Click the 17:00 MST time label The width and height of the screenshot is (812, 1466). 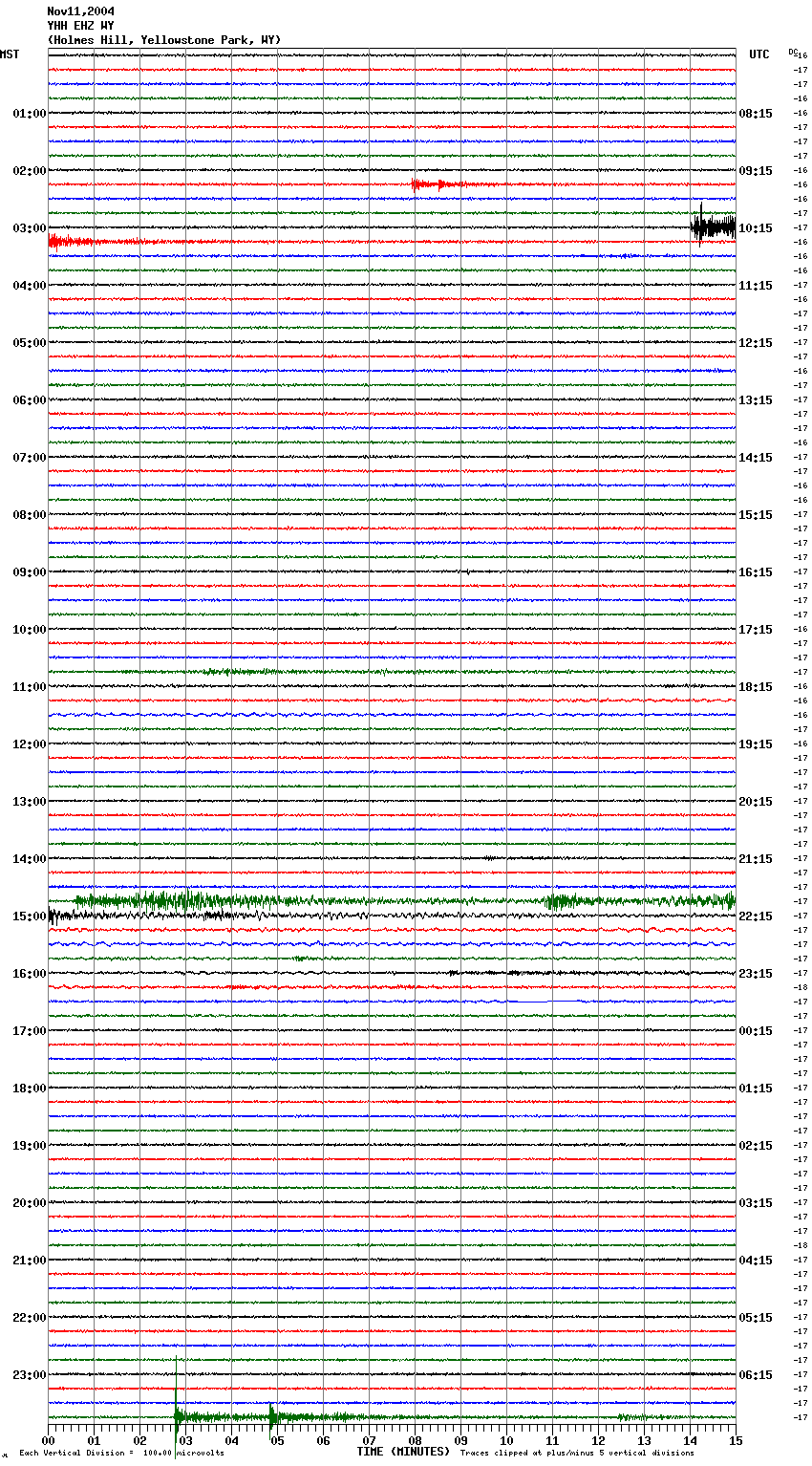[30, 1031]
